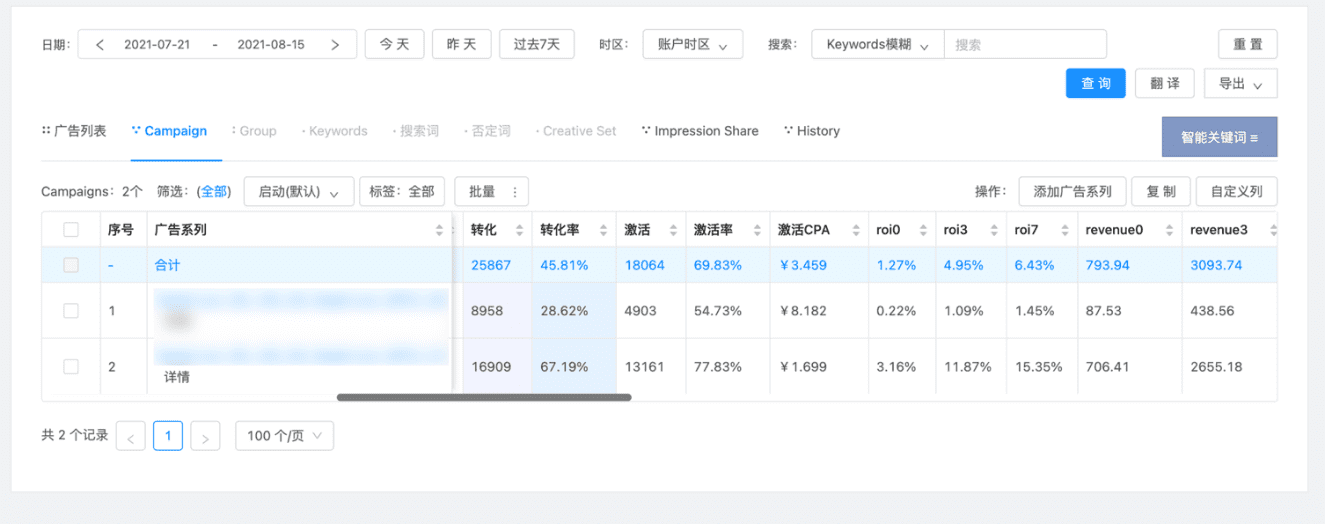Click the 复制 copy button
Screen dimensions: 1325x524
point(1161,192)
